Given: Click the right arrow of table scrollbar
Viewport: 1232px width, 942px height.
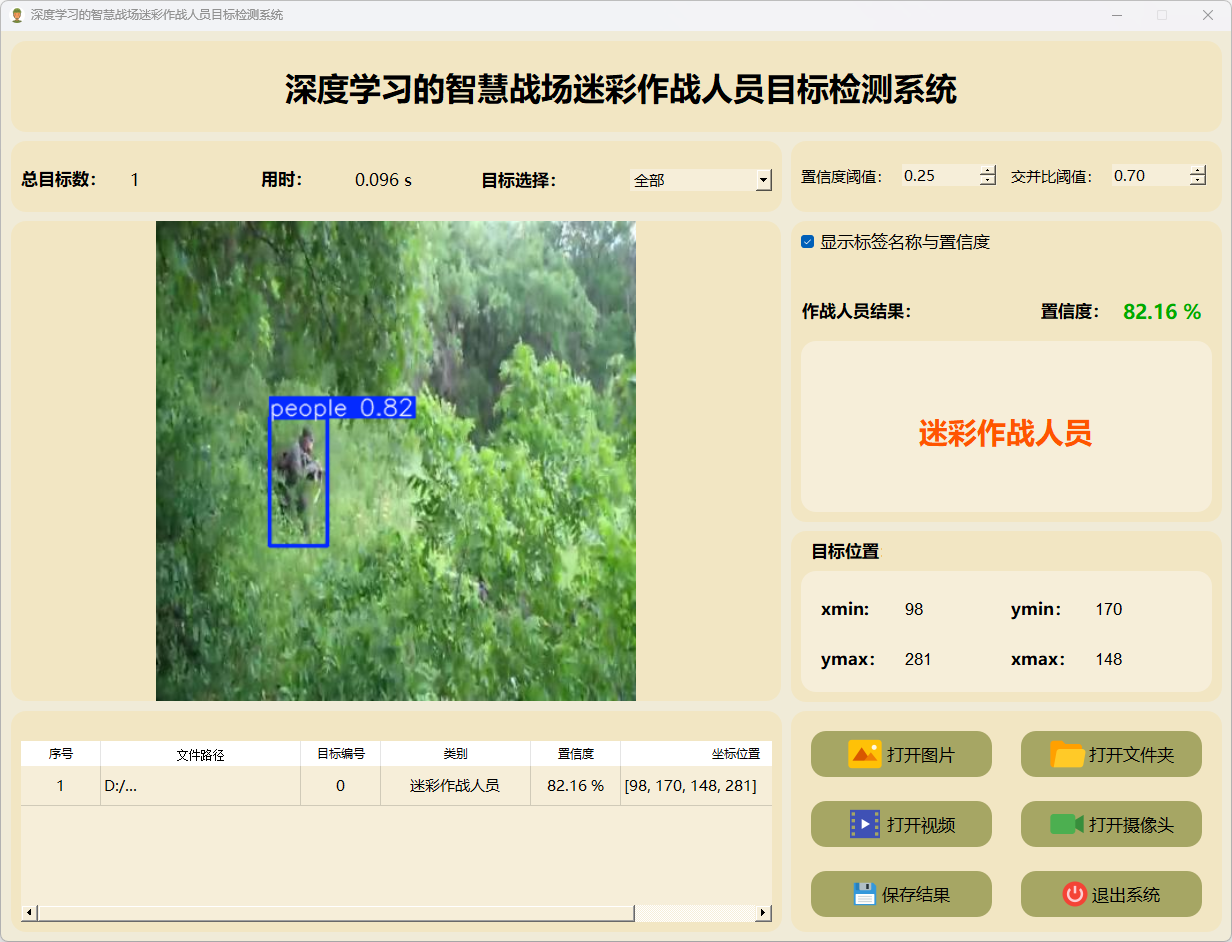Looking at the screenshot, I should tap(763, 913).
